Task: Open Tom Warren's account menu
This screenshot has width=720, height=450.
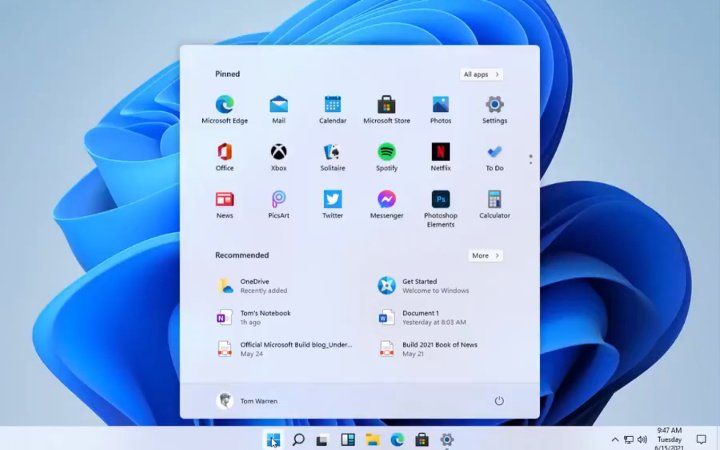Action: click(247, 401)
